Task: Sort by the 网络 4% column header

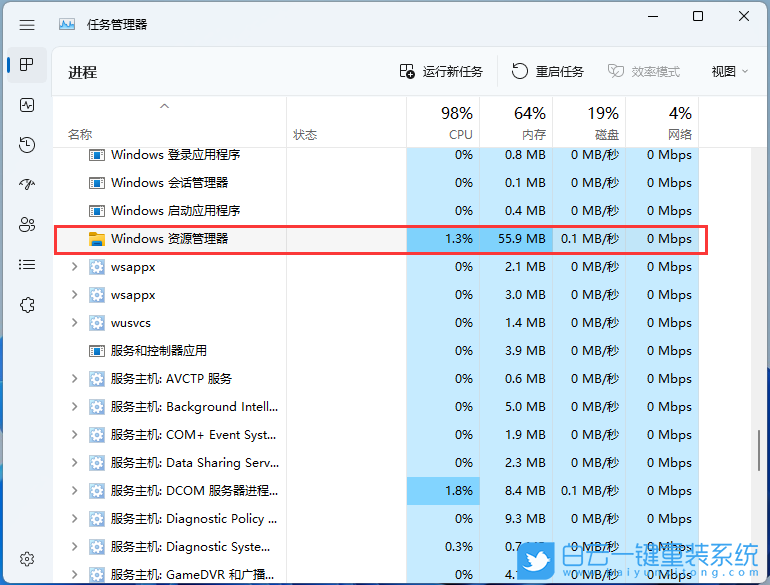Action: coord(662,122)
